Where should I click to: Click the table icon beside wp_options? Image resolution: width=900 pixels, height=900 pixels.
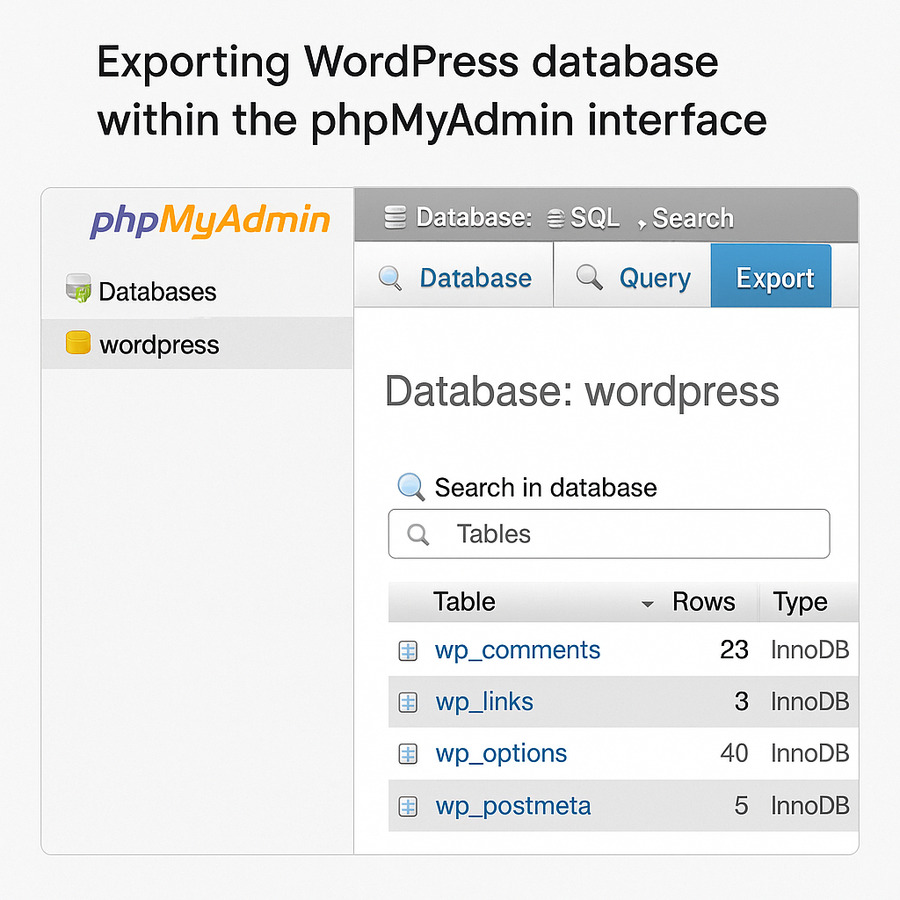tap(408, 754)
